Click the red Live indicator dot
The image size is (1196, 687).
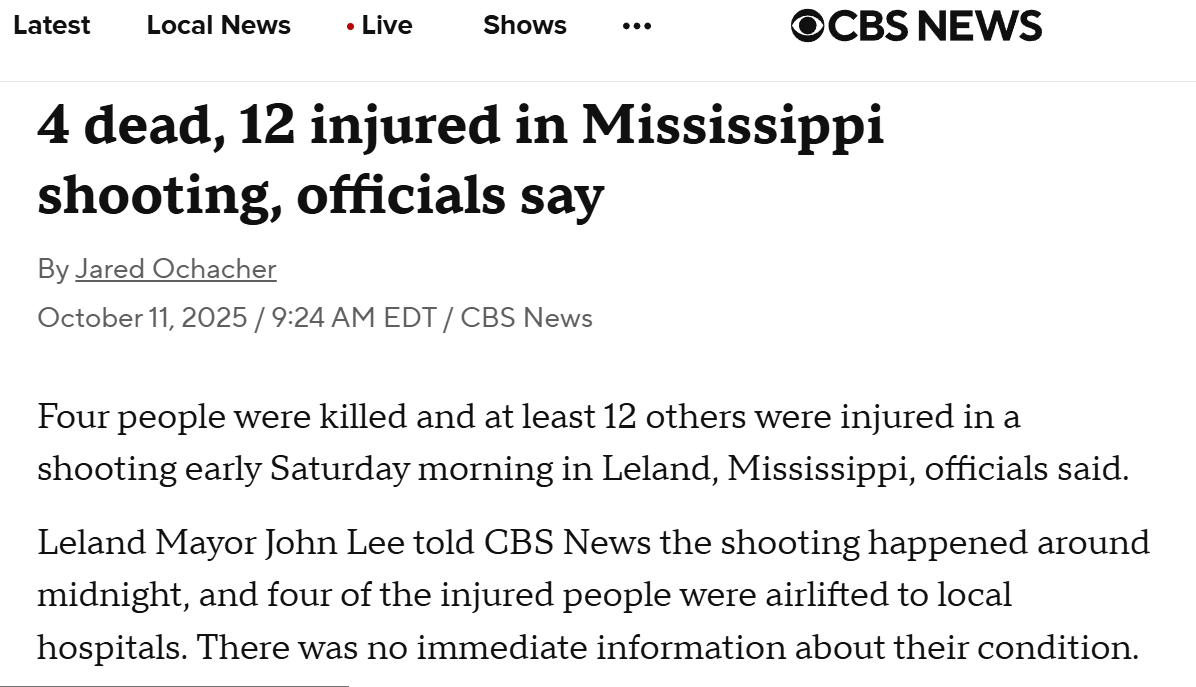(350, 27)
